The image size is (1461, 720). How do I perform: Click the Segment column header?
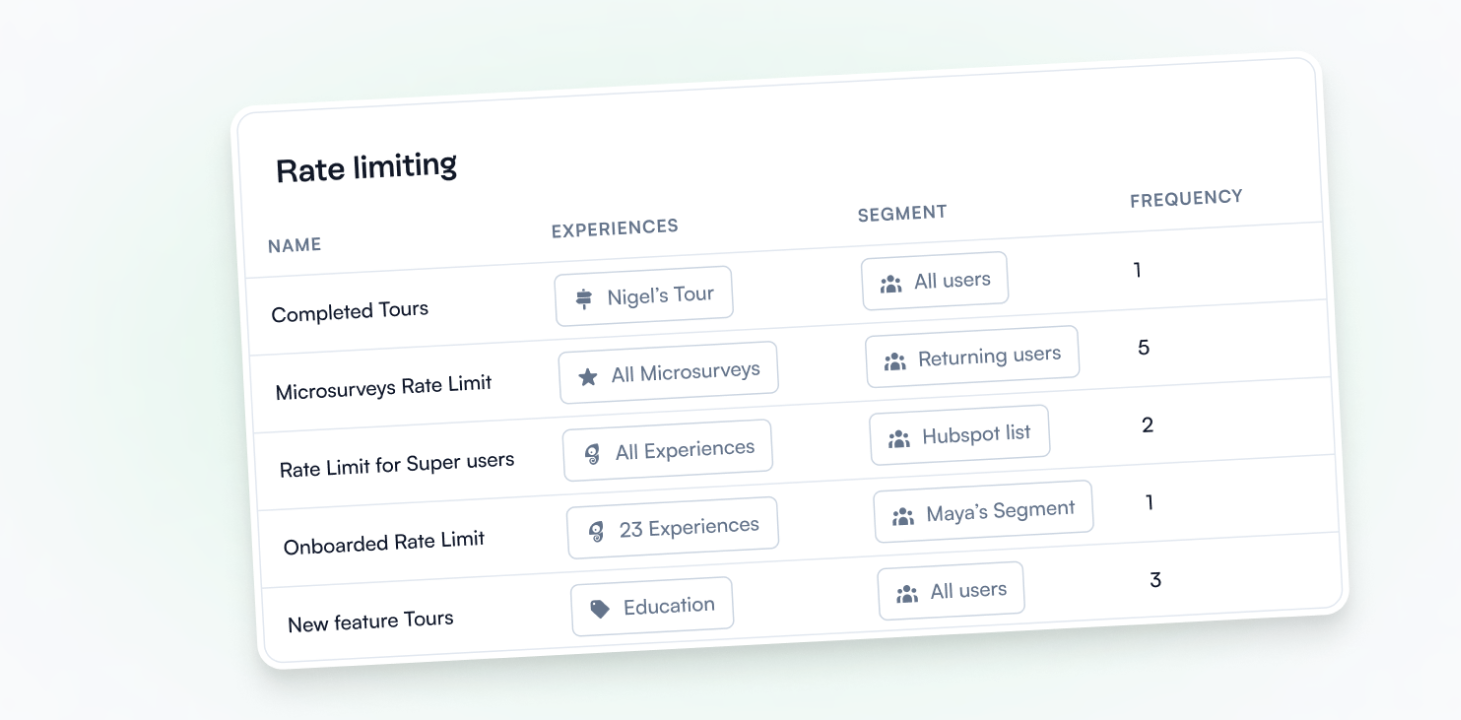[x=902, y=213]
